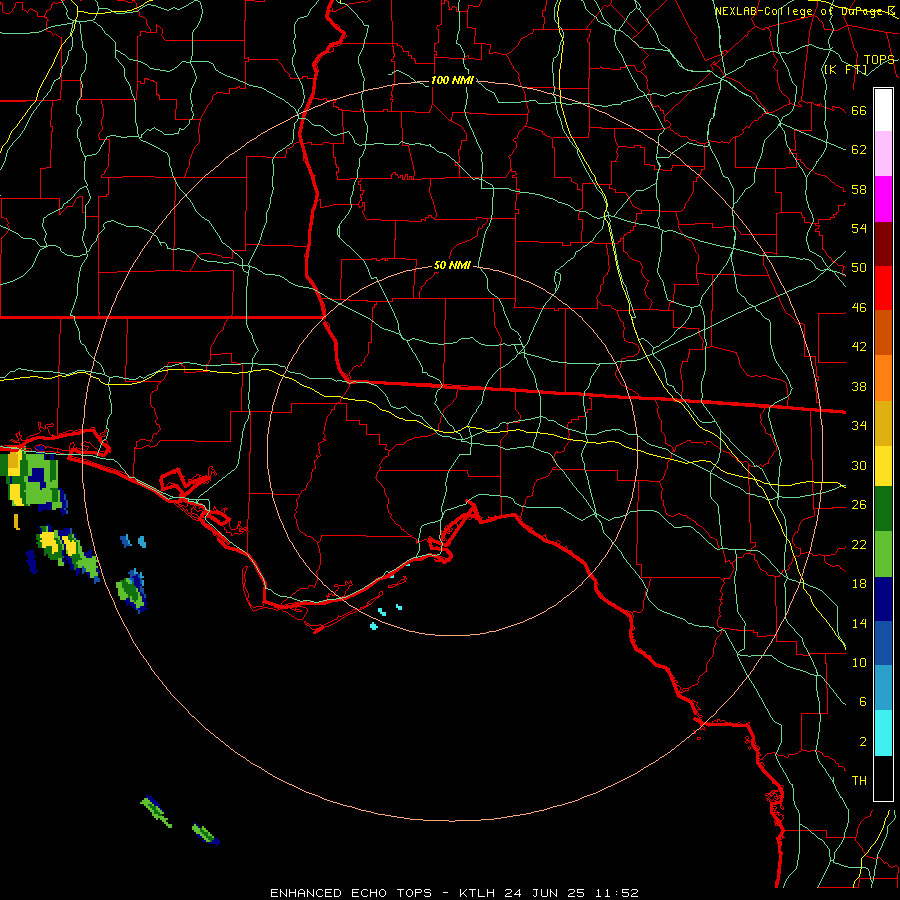Click the white 66 K FT legend swatch

tap(883, 110)
